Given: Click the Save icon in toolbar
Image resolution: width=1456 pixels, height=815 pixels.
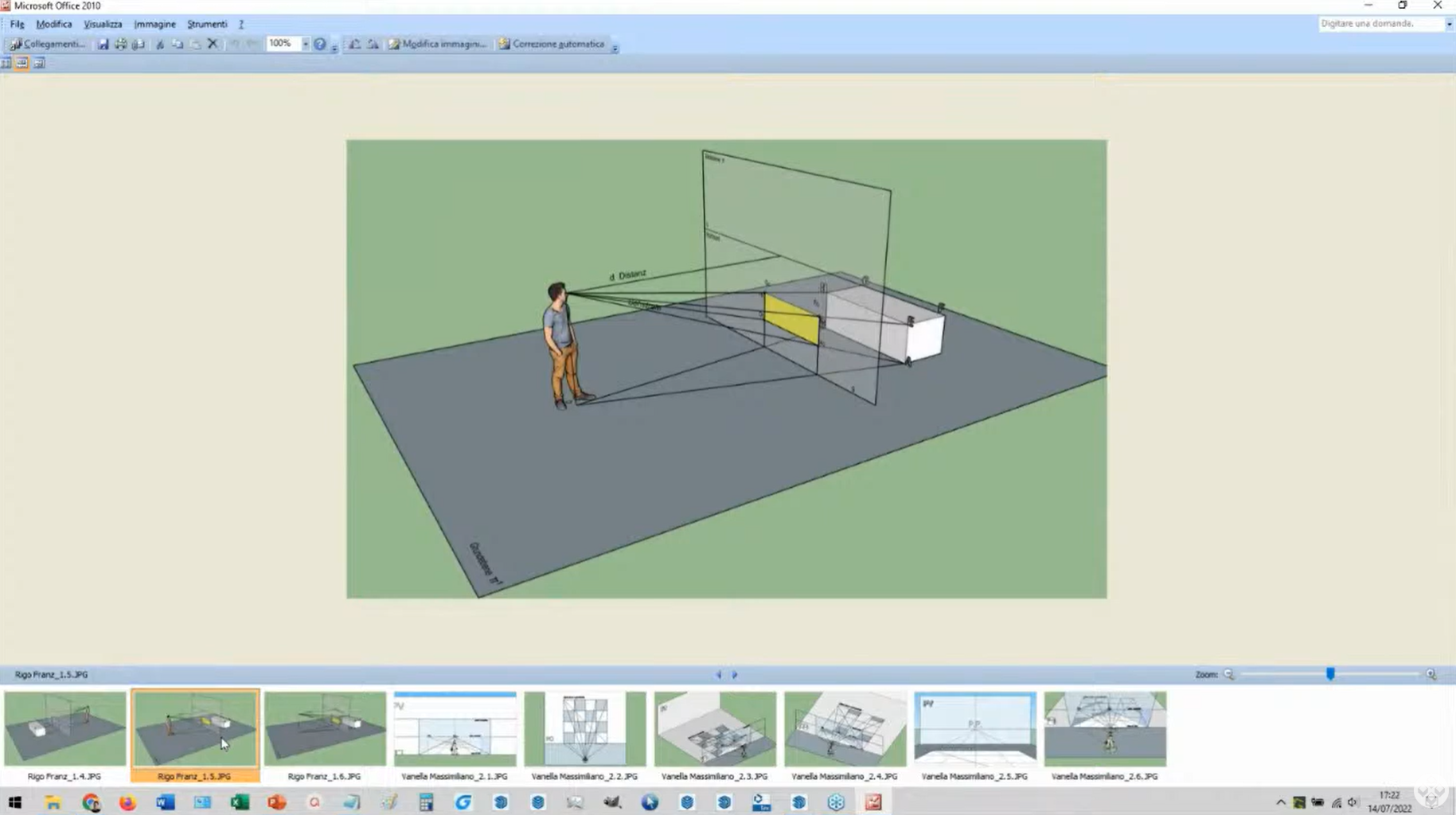Looking at the screenshot, I should 103,45.
